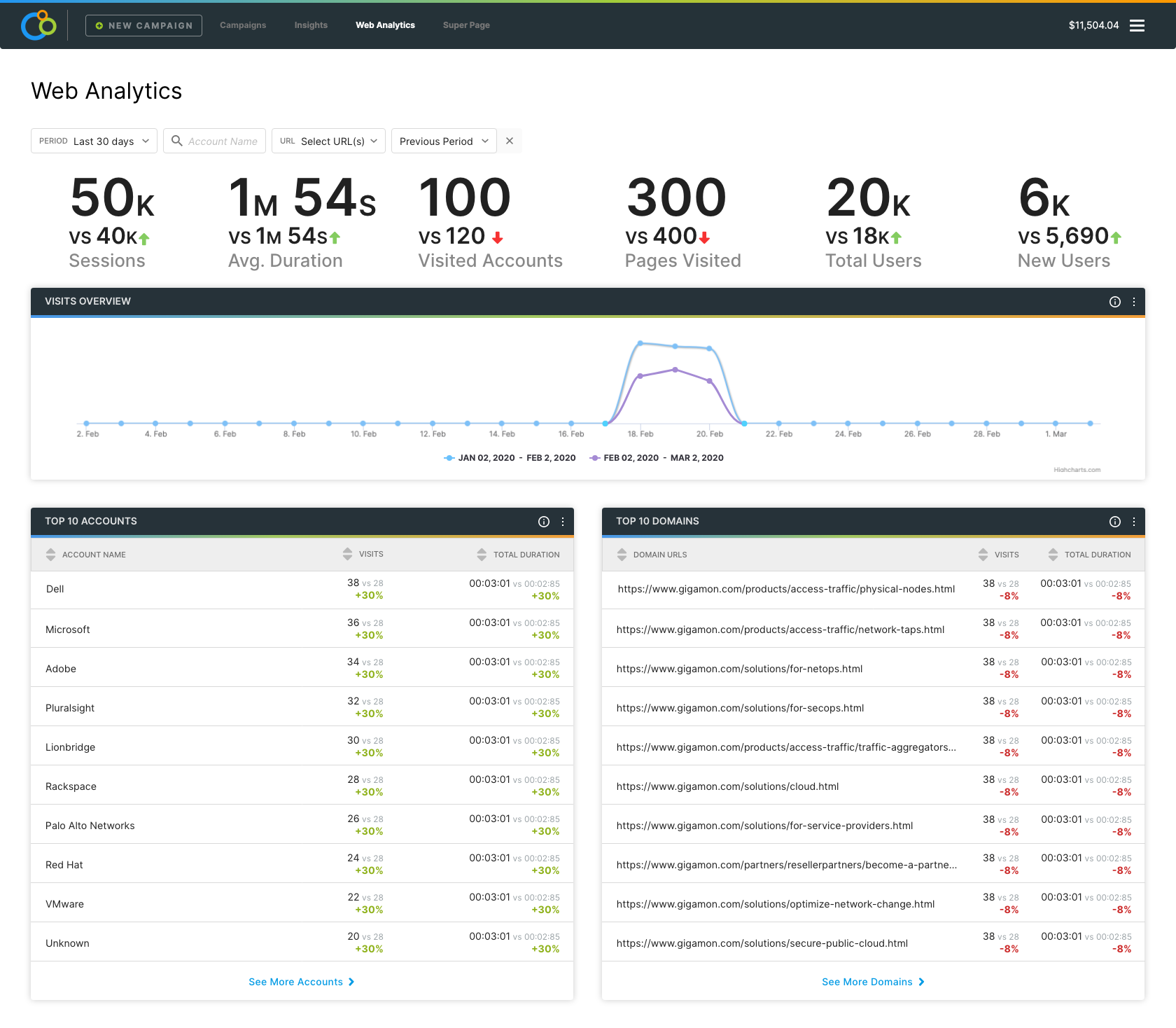Sort accounts by Account Name
Viewport: 1176px width, 1028px height.
tap(50, 555)
